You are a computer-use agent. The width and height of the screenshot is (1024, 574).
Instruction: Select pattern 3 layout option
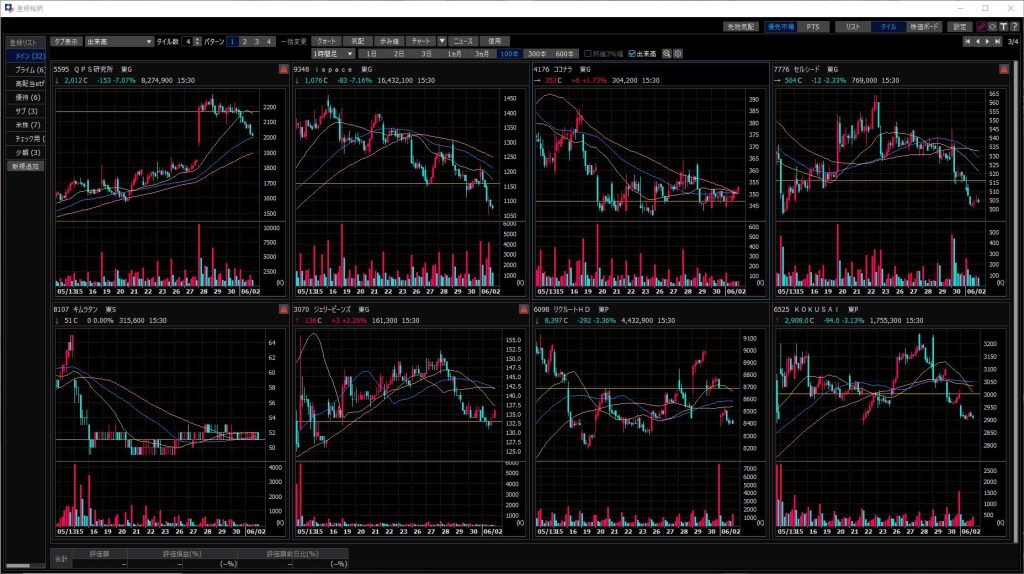tap(257, 41)
